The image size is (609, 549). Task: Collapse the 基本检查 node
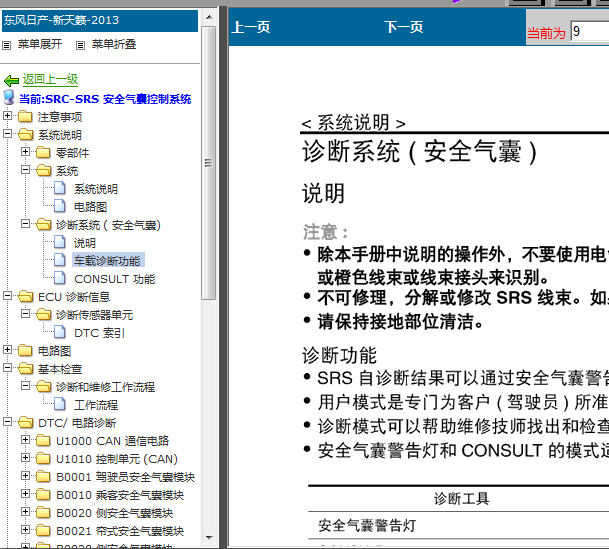click(x=7, y=367)
